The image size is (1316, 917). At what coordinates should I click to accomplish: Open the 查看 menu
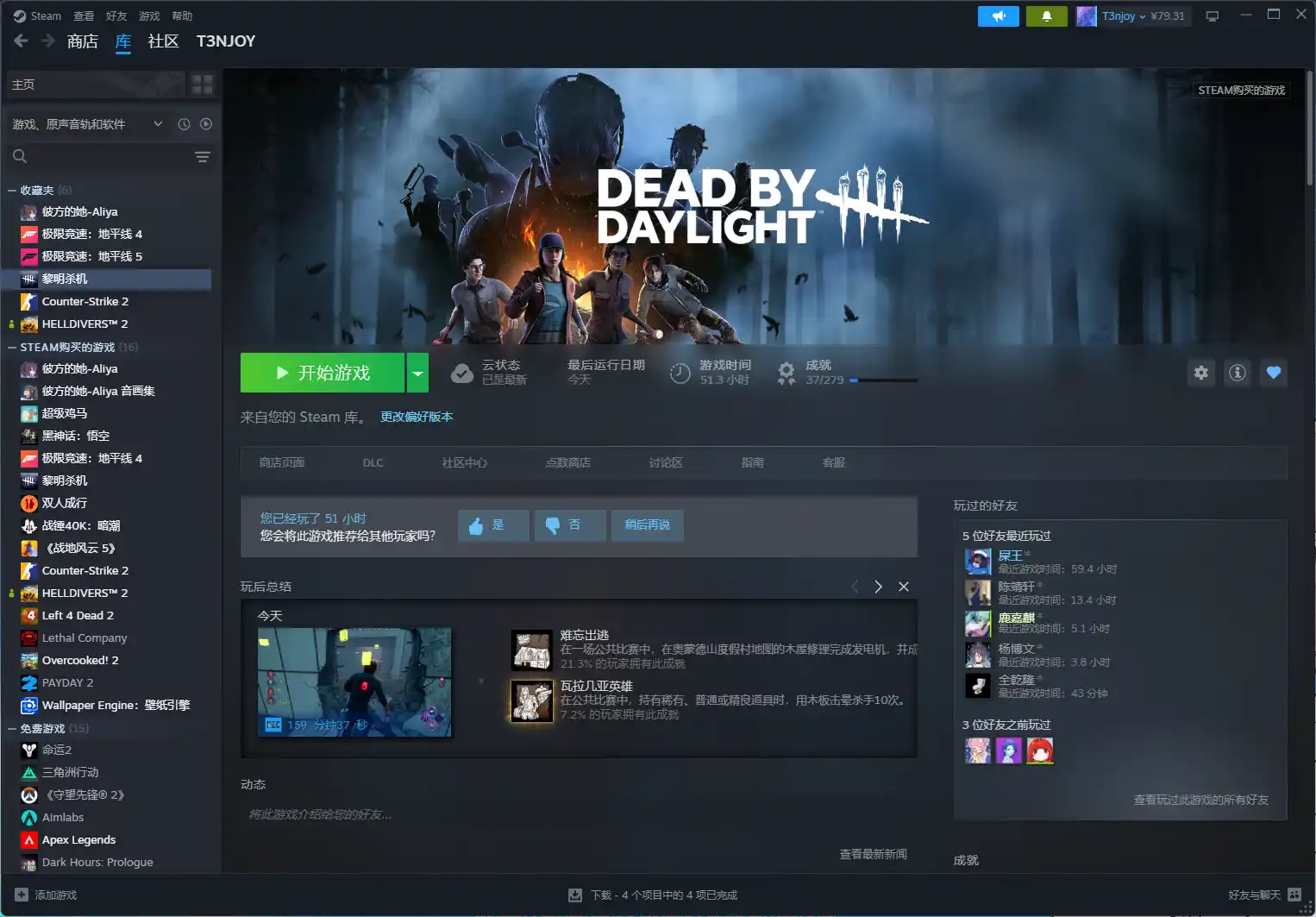(x=84, y=16)
